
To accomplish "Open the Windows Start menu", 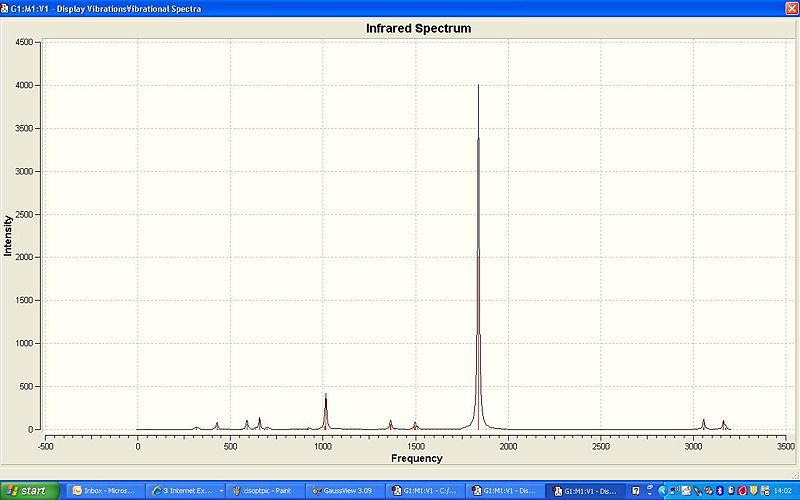I will pos(30,491).
